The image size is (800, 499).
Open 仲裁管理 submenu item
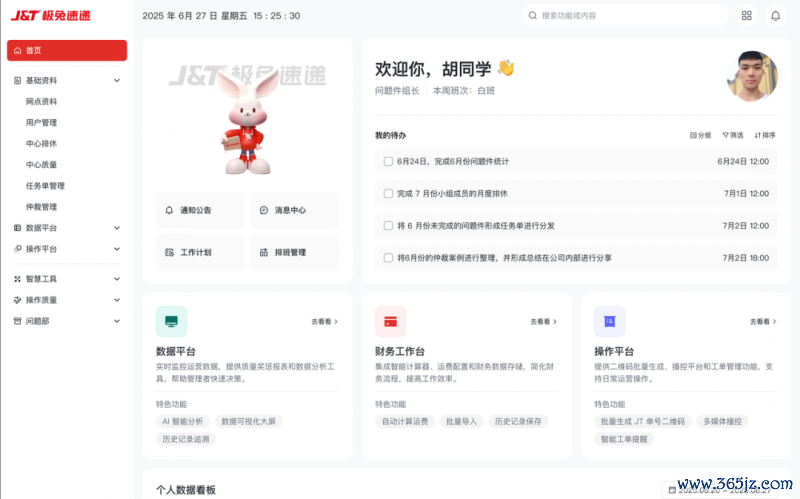coord(41,207)
